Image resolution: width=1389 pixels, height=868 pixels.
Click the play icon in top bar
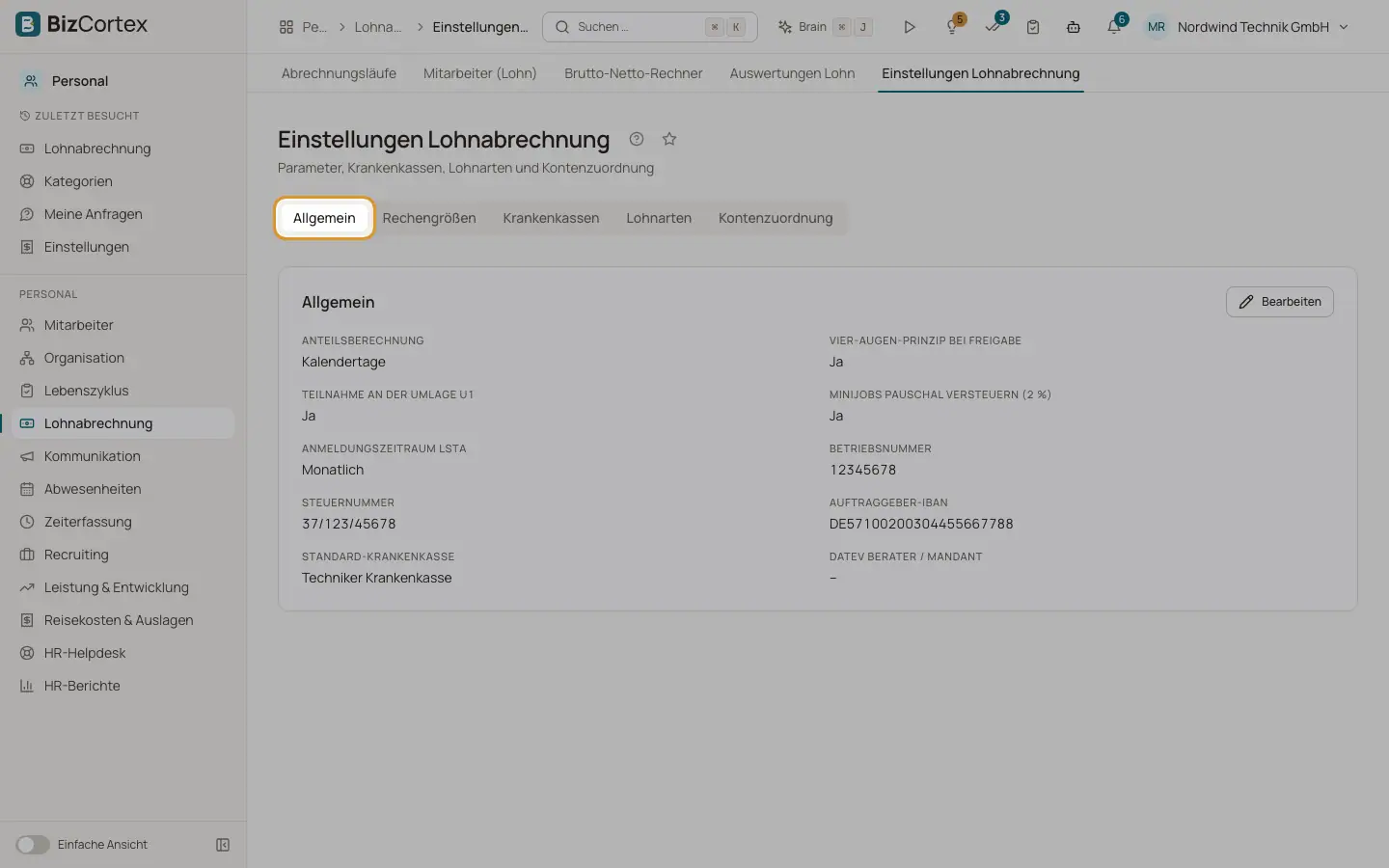(x=909, y=27)
